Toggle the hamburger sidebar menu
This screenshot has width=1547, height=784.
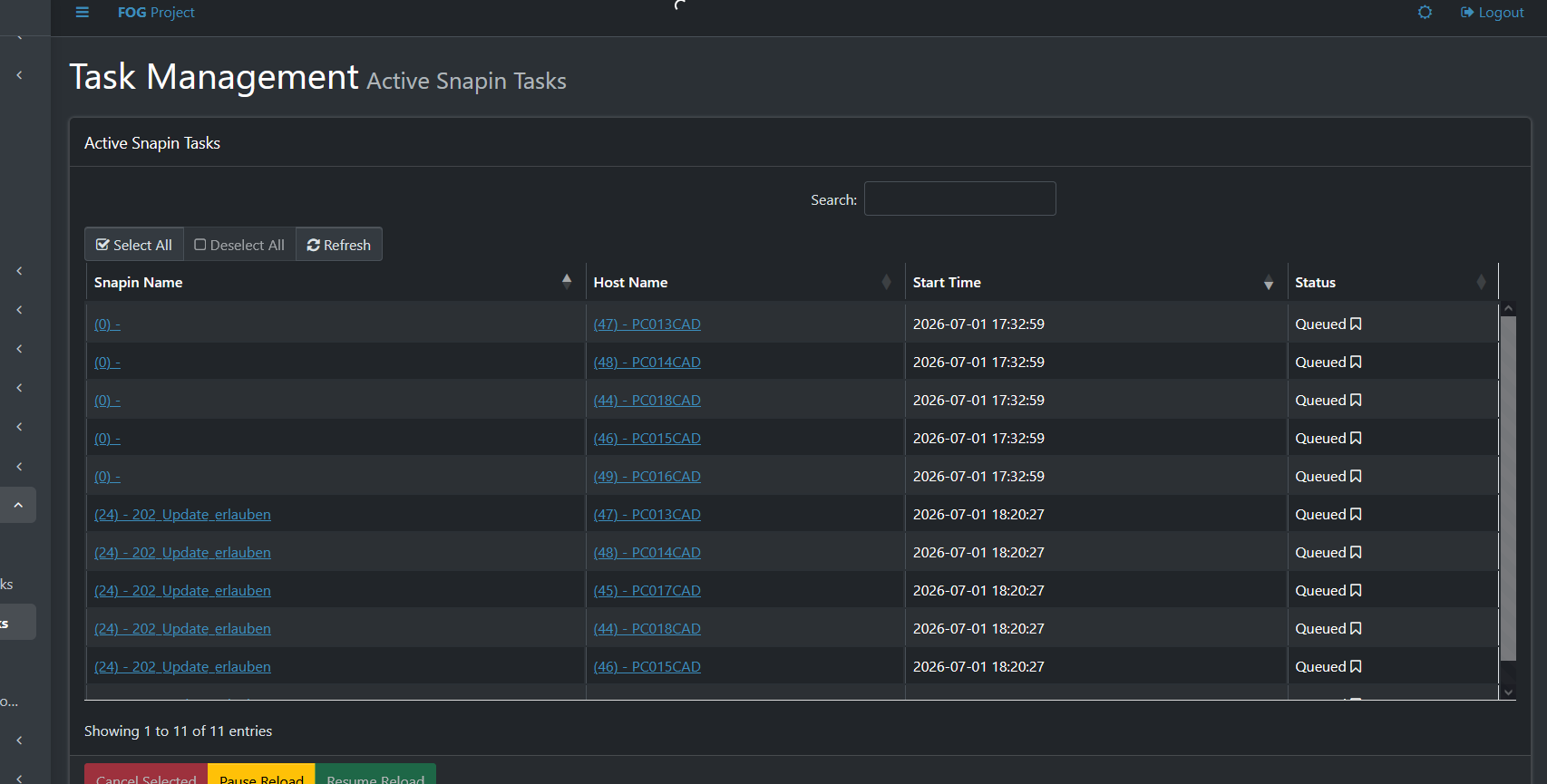83,13
